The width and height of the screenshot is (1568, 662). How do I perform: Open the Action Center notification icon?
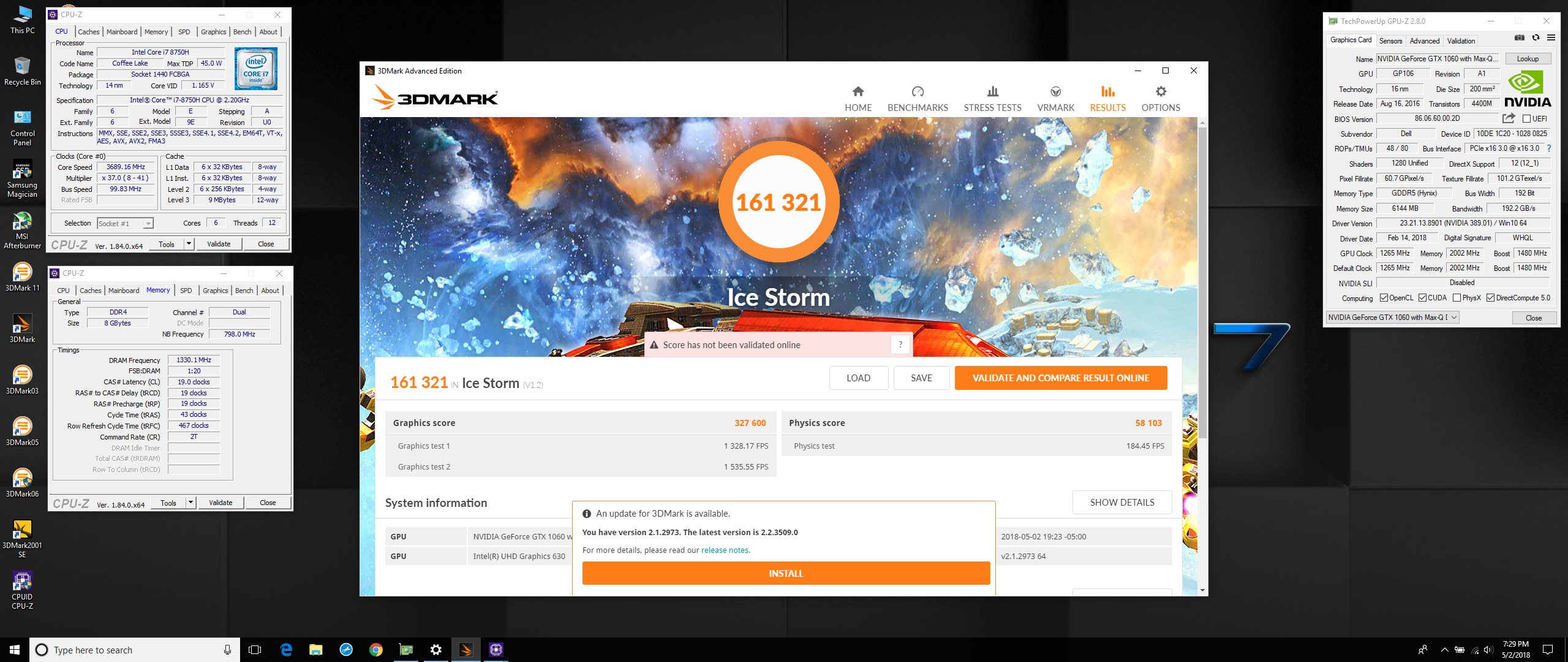click(1548, 650)
